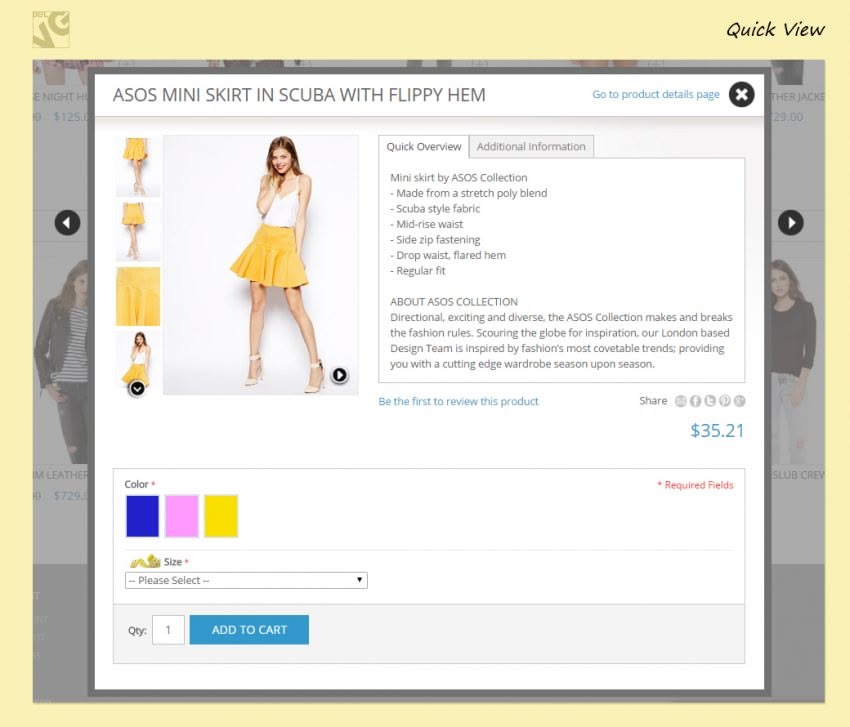Click the measuring tape size guide icon

(145, 561)
